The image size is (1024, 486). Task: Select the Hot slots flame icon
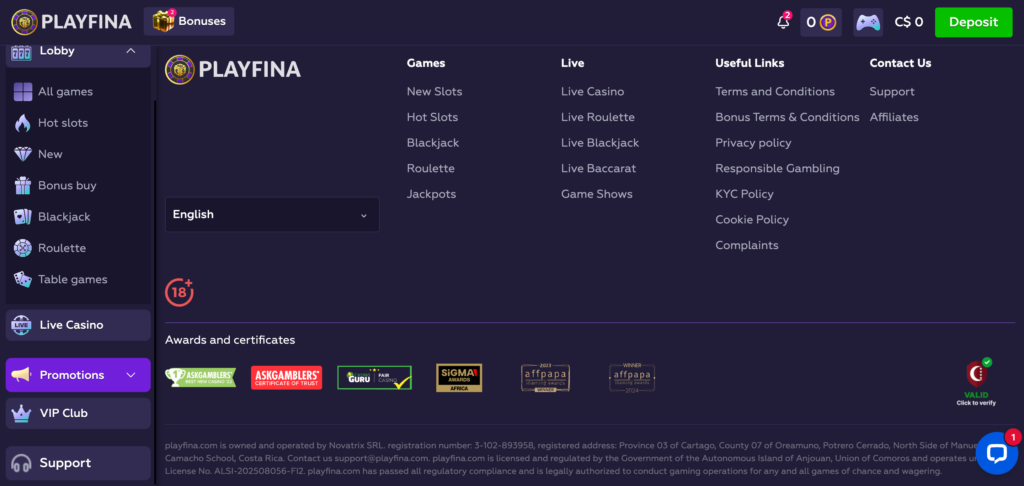(23, 123)
